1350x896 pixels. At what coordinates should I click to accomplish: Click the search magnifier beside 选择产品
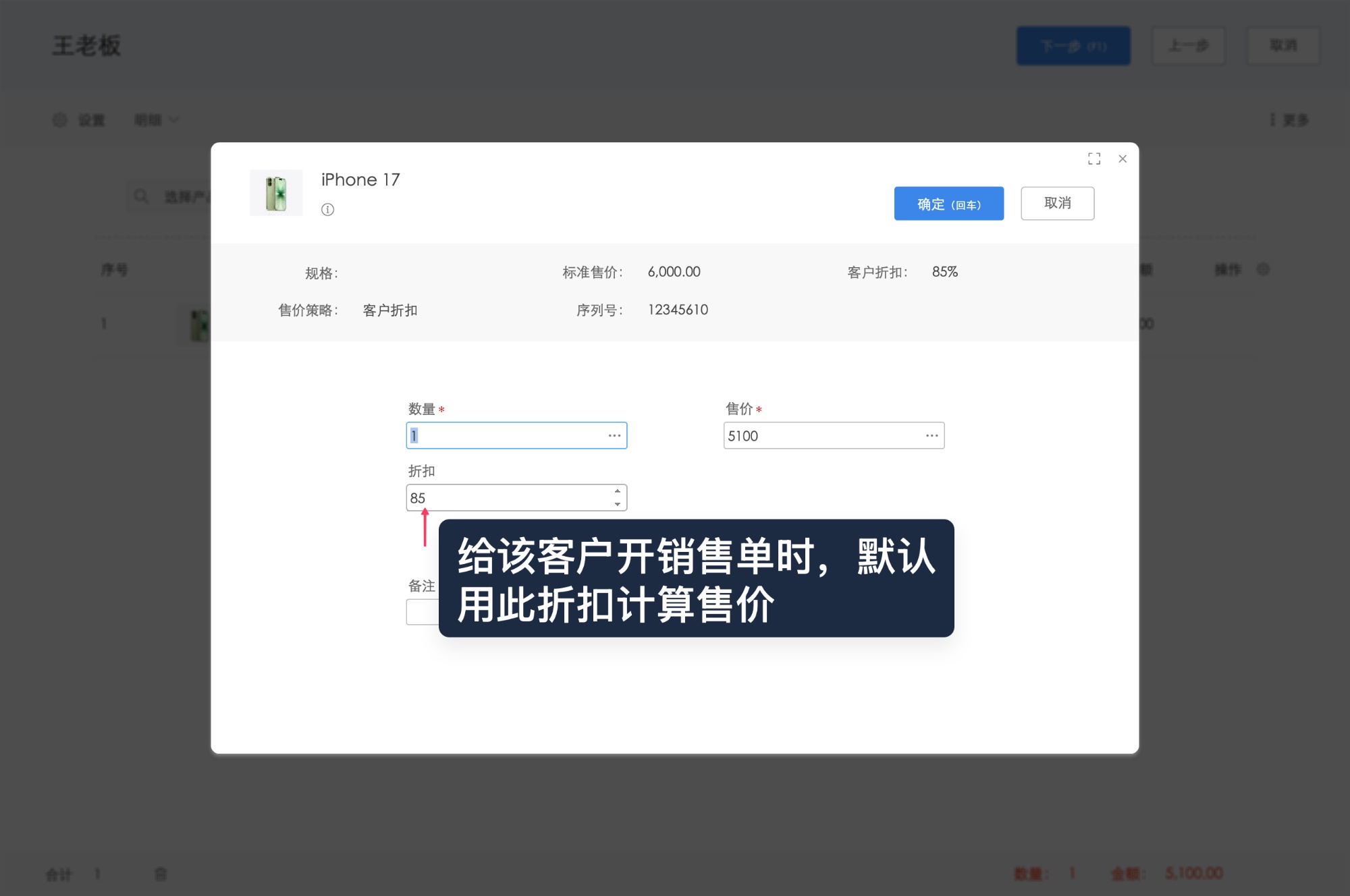pos(141,196)
